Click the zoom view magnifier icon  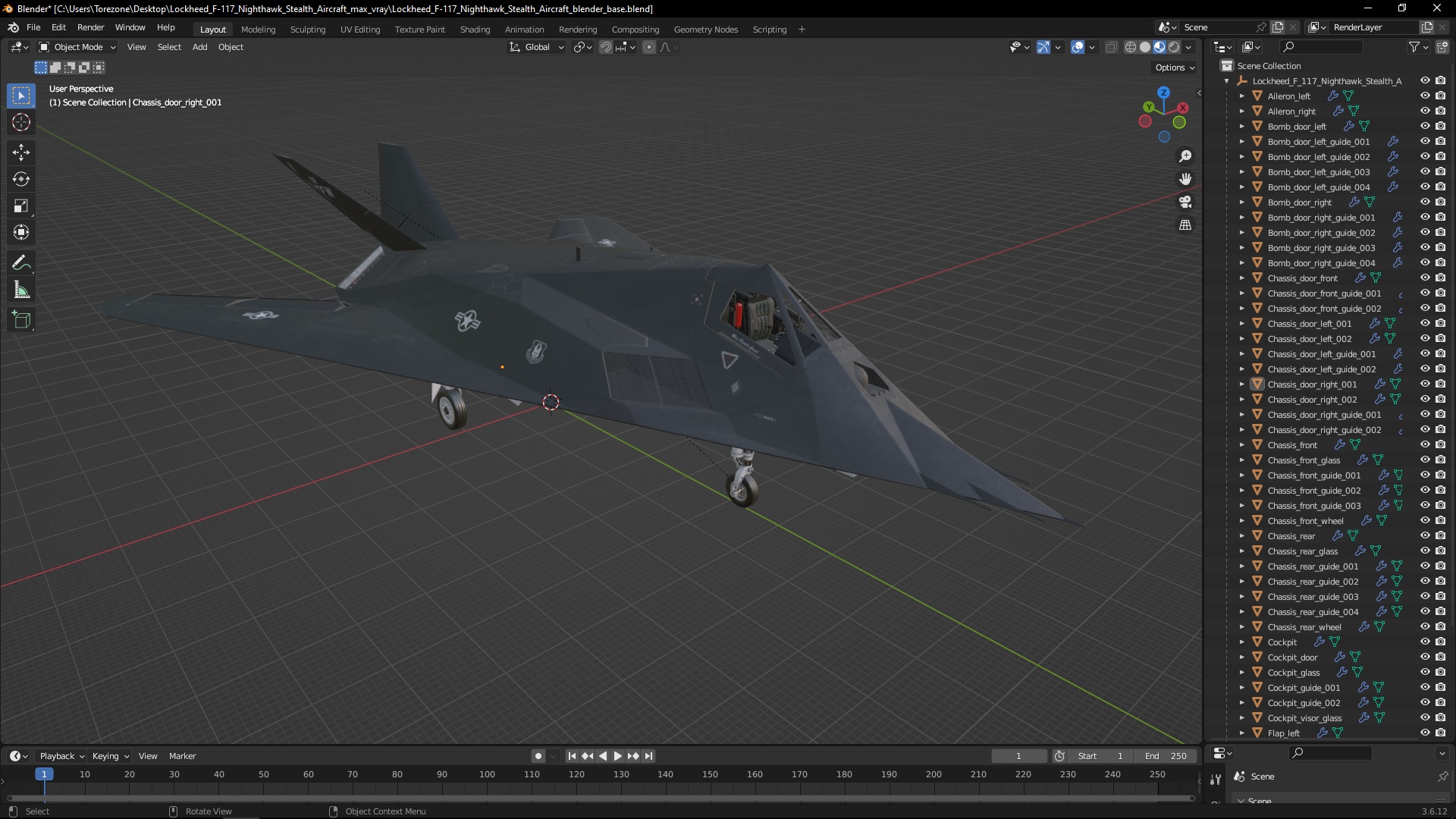(x=1185, y=156)
